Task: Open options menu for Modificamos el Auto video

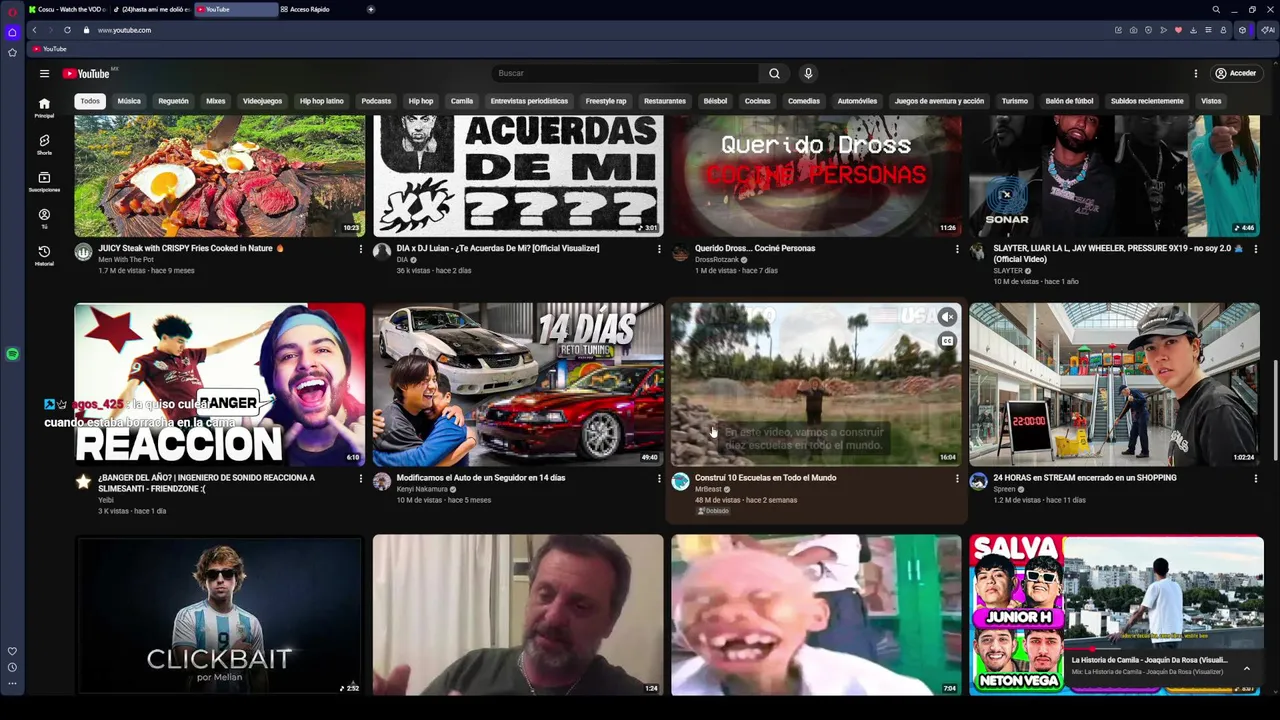Action: click(x=659, y=479)
